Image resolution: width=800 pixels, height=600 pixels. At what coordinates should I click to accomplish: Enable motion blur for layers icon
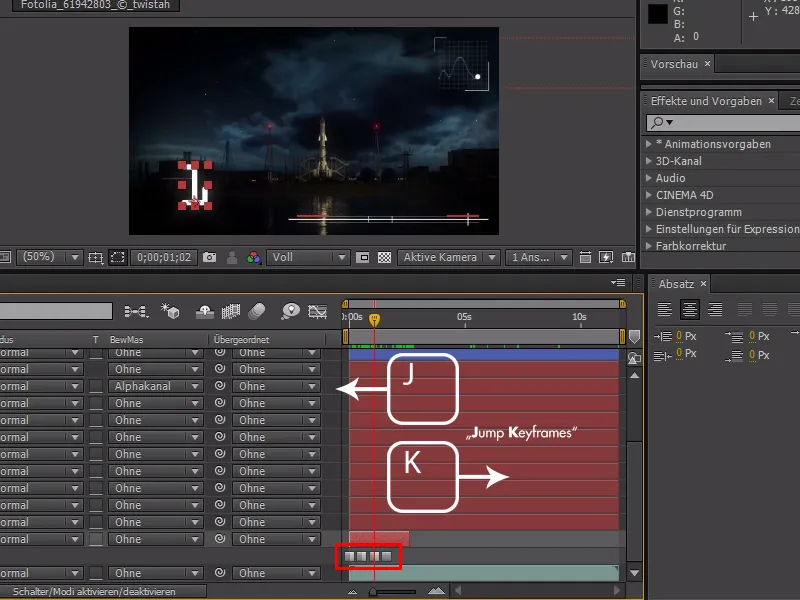(x=257, y=311)
